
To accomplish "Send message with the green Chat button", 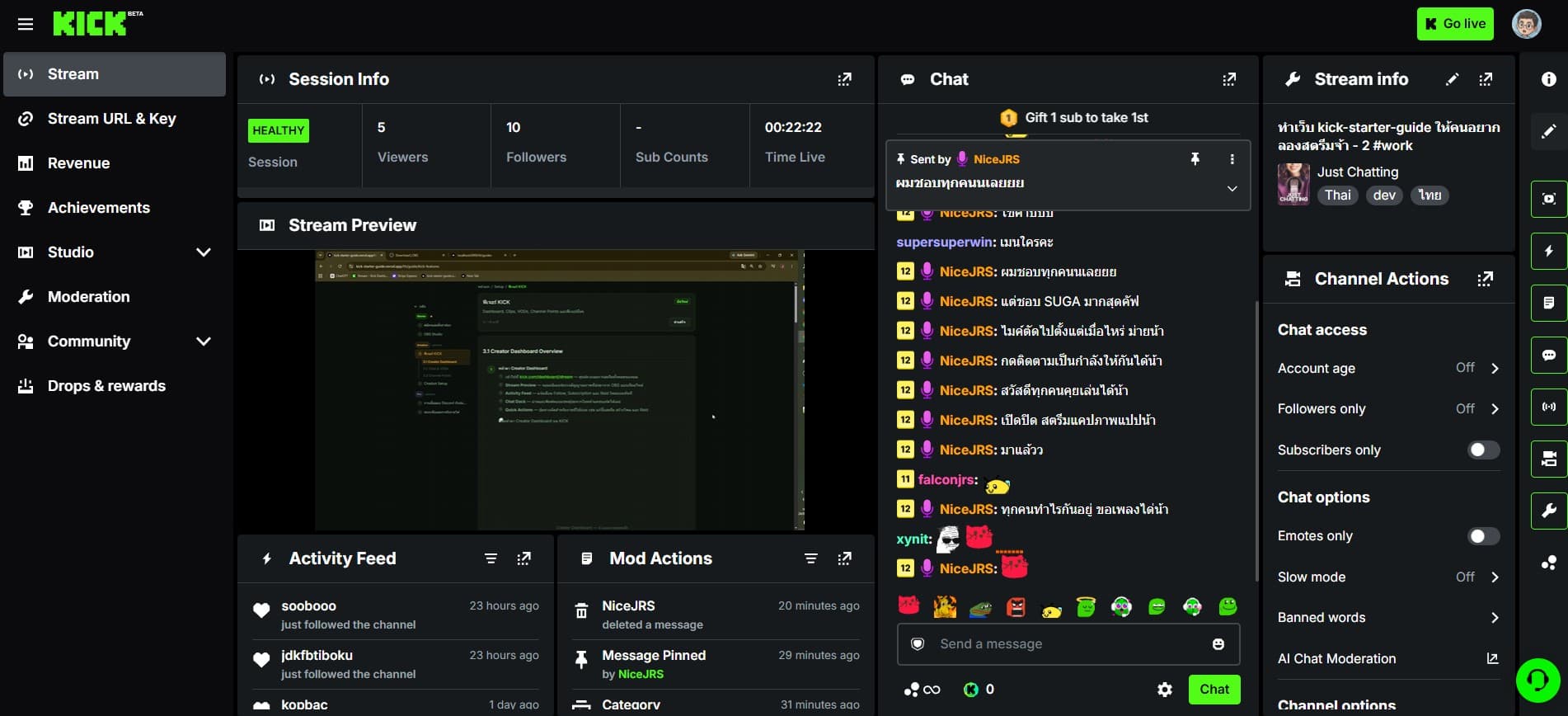I will tap(1214, 690).
